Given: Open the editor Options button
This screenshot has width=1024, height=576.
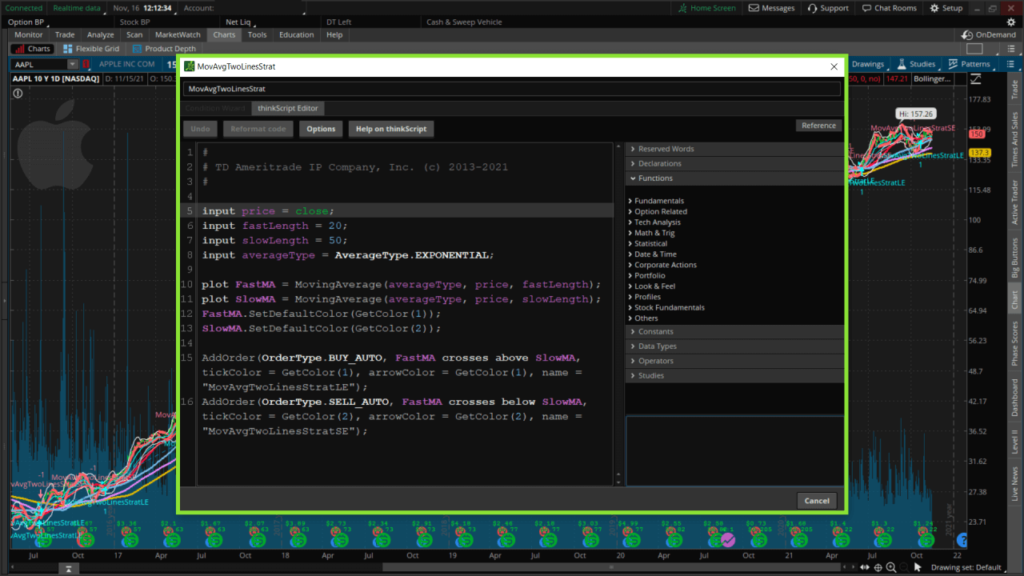Looking at the screenshot, I should (x=321, y=129).
